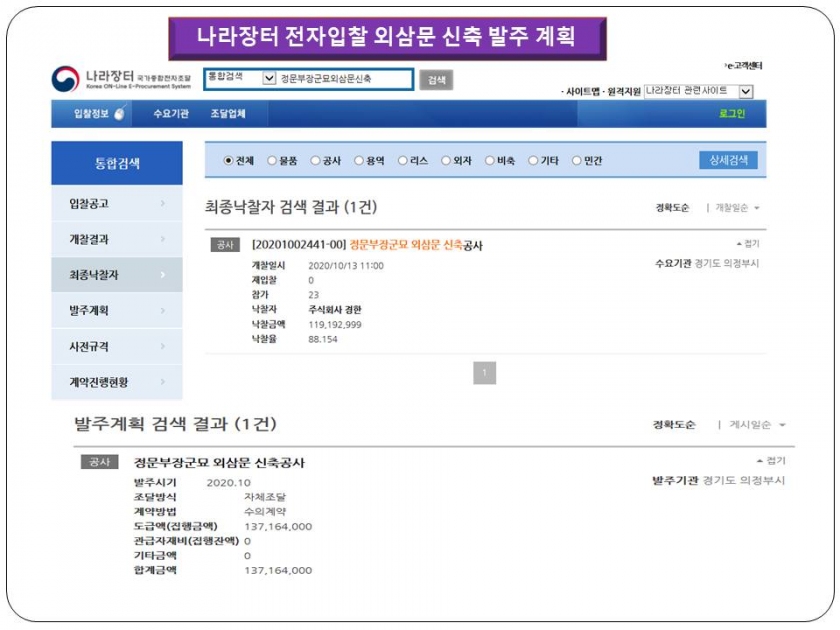Click the mouse icon beside 입찰정보

(120, 112)
